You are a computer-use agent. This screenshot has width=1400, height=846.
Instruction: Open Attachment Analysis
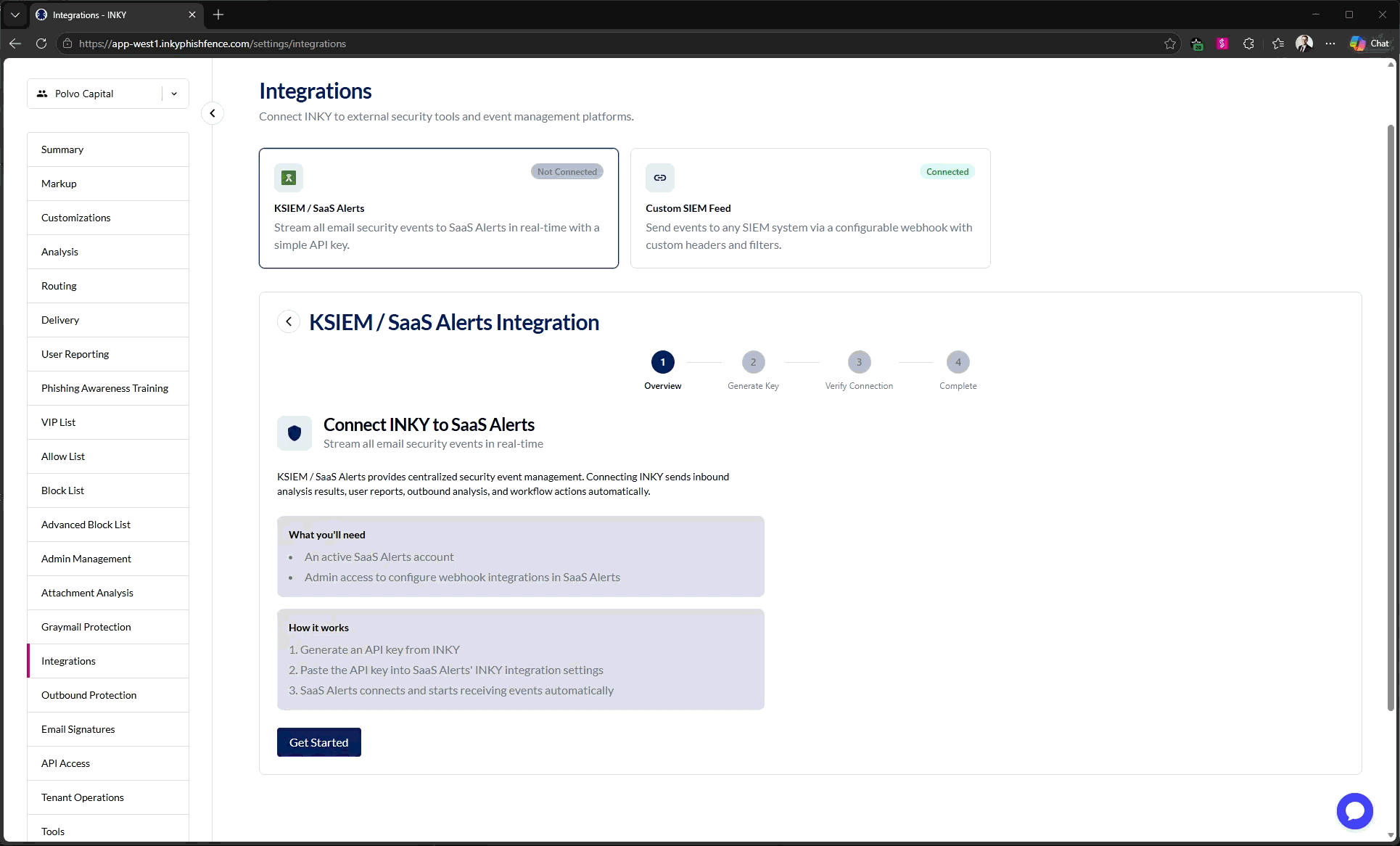[x=108, y=593]
